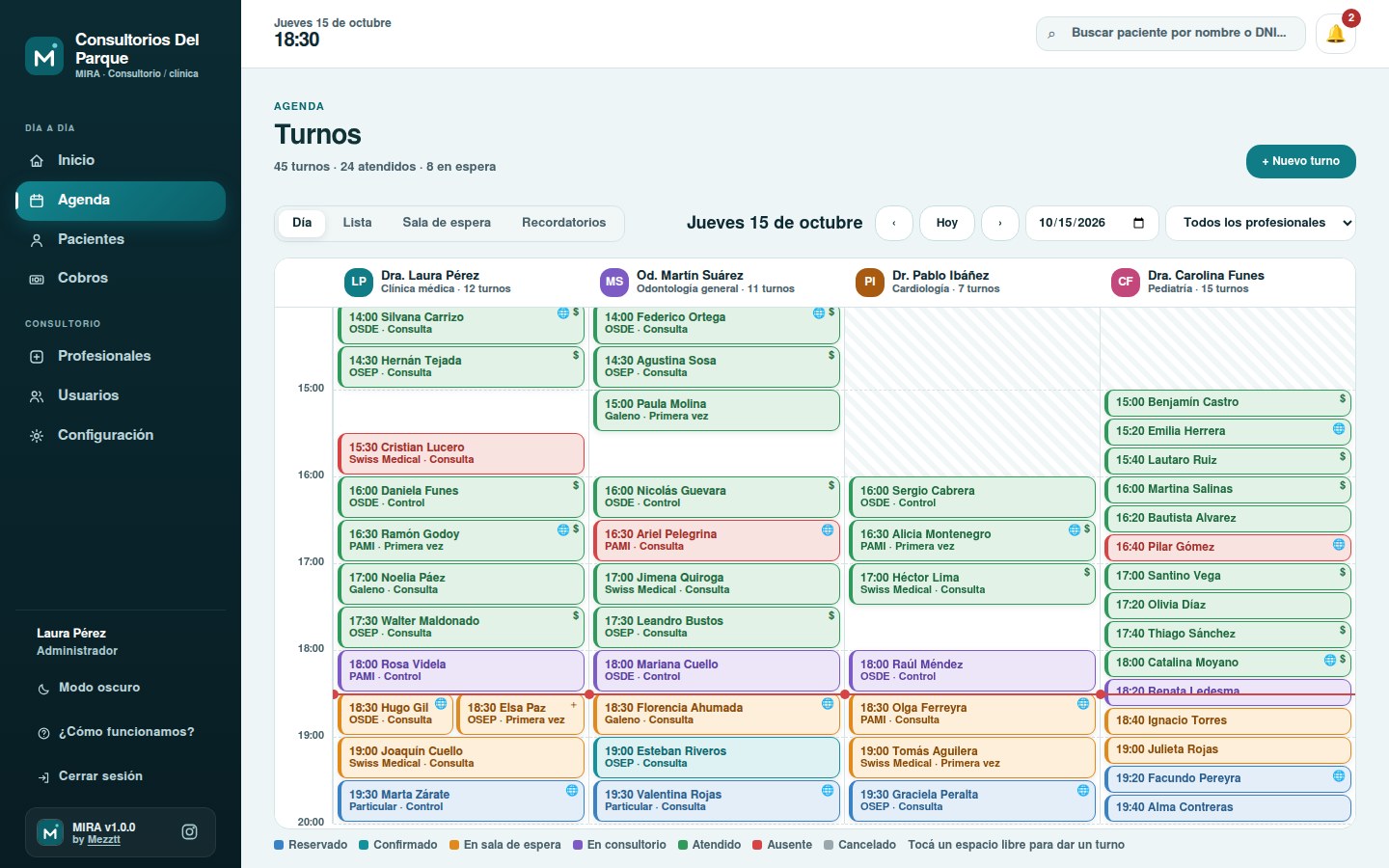1389x868 pixels.
Task: Click dollar icon on Daniela Funes appointment
Action: (x=576, y=485)
